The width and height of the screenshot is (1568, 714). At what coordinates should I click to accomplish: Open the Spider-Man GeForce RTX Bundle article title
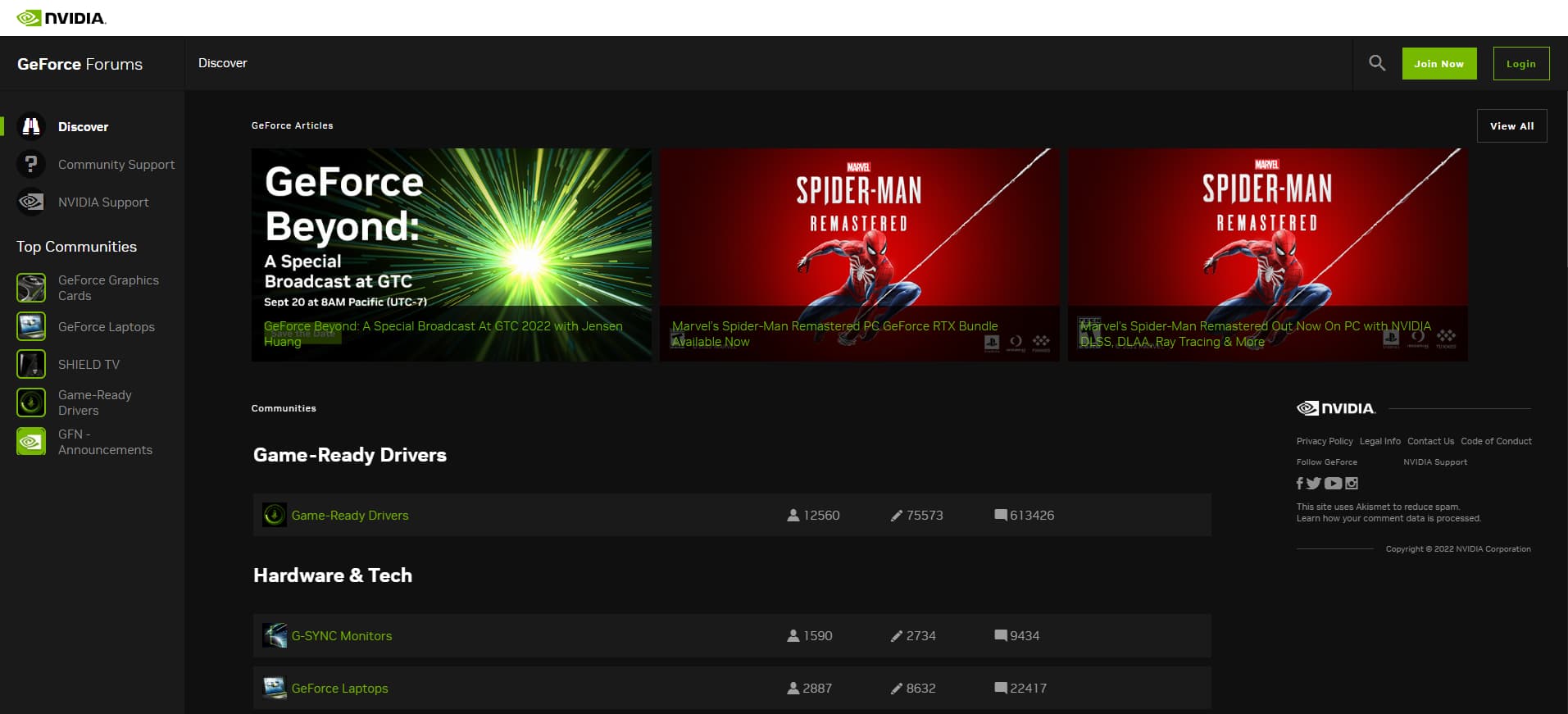[835, 334]
